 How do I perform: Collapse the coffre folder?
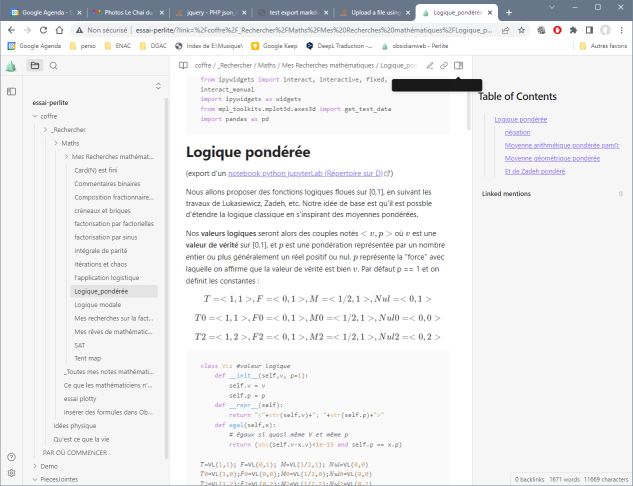pyautogui.click(x=35, y=116)
